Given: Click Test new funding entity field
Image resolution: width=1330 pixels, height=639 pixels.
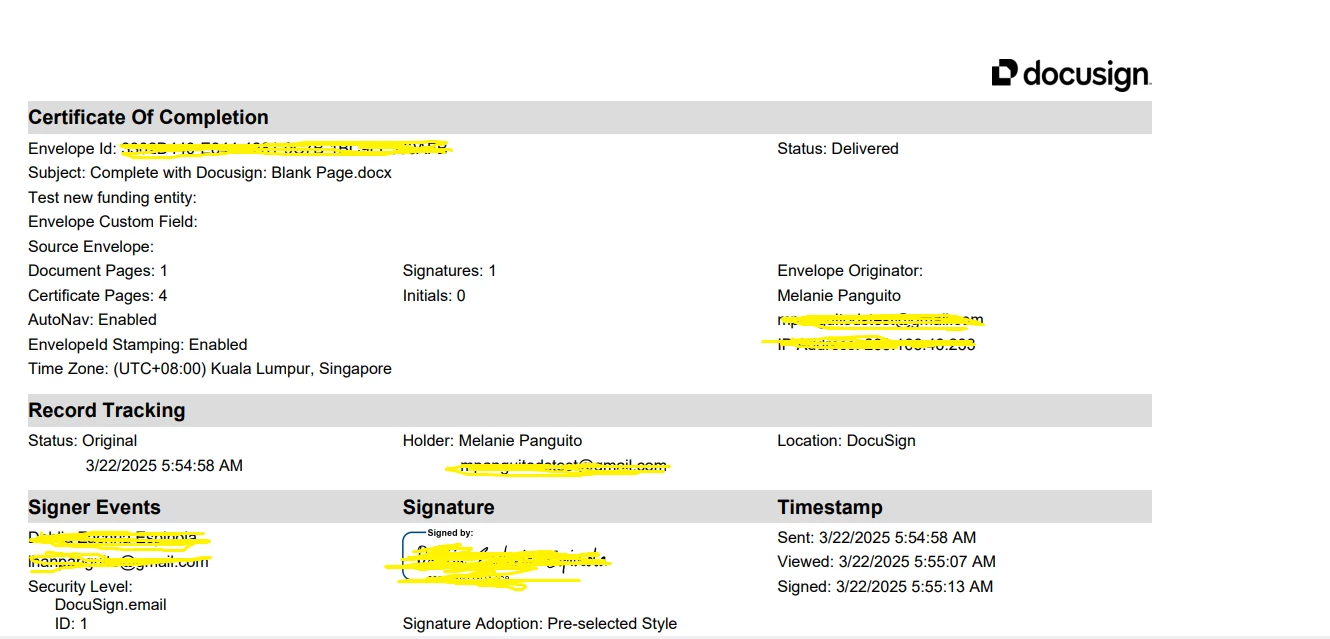Looking at the screenshot, I should pyautogui.click(x=112, y=197).
